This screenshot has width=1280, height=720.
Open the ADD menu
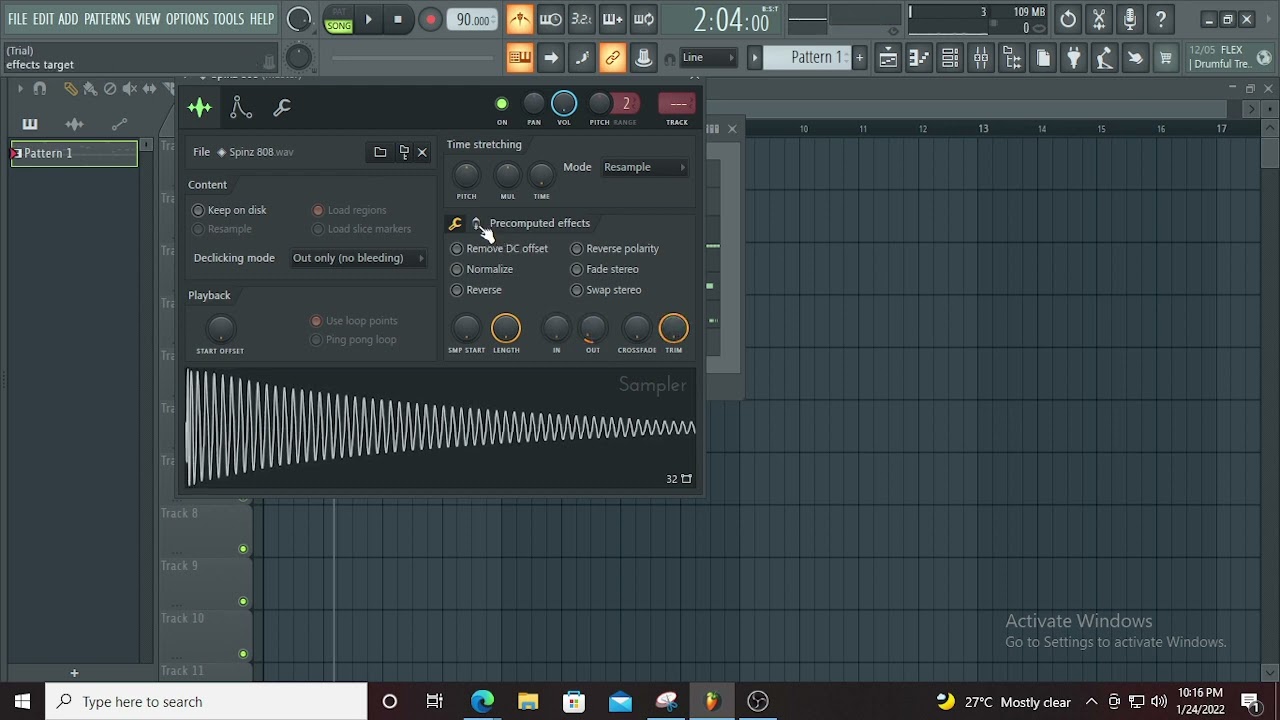coord(68,19)
